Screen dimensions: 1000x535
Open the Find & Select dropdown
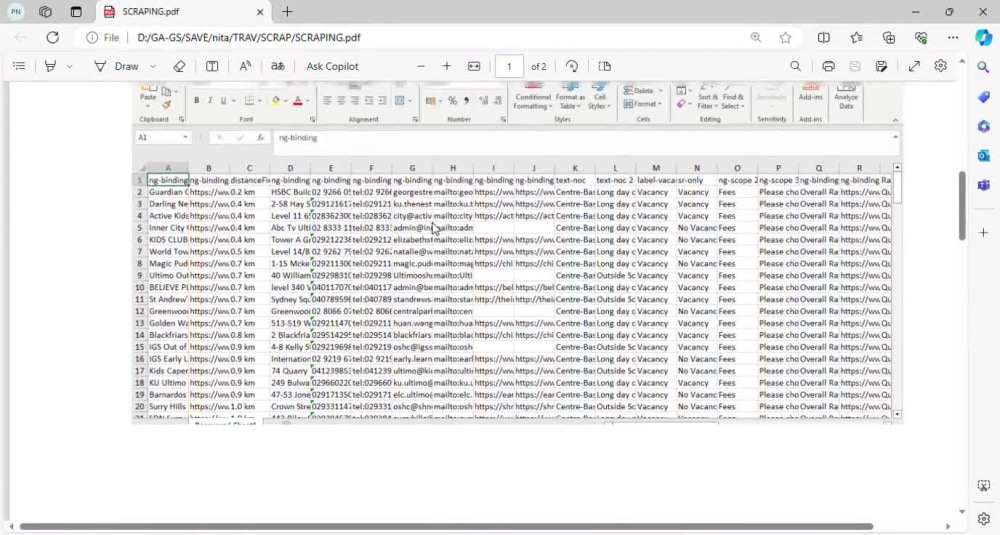coord(733,96)
